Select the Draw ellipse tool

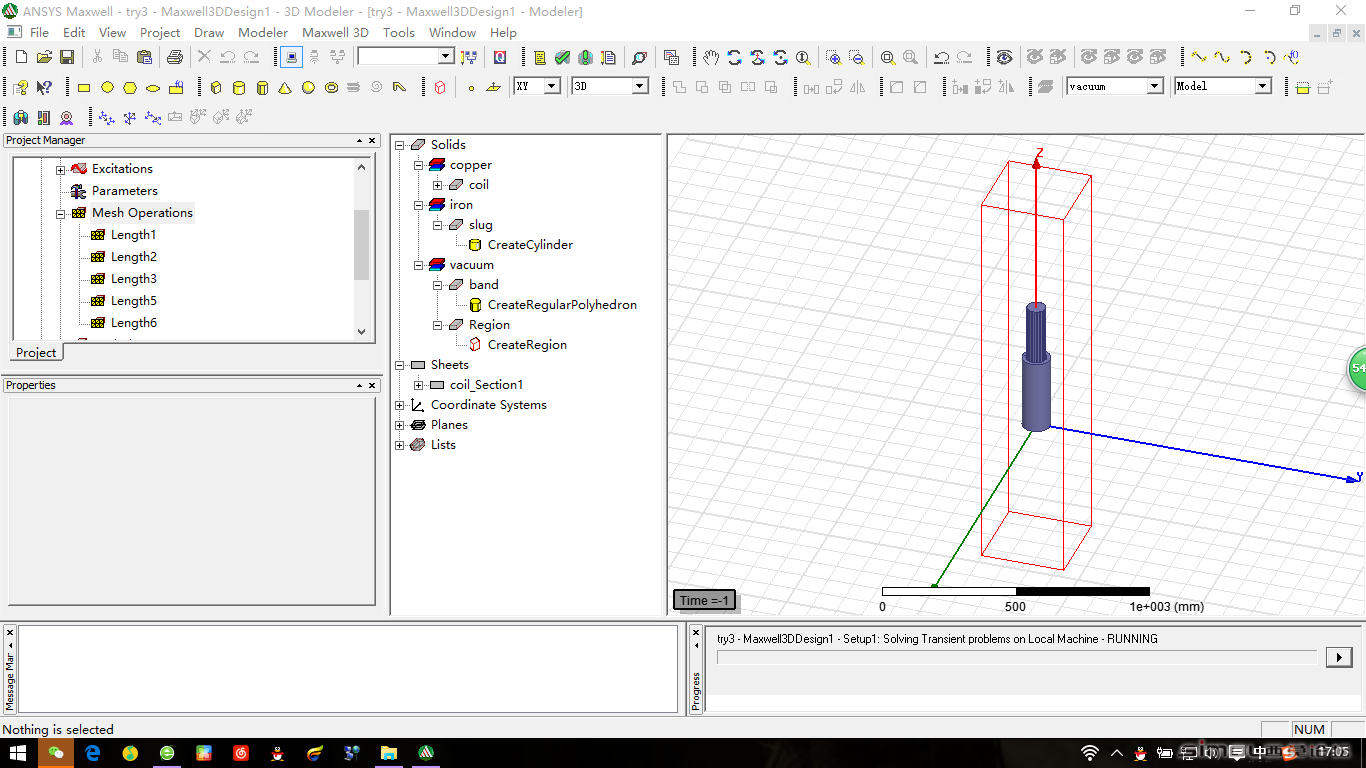153,88
